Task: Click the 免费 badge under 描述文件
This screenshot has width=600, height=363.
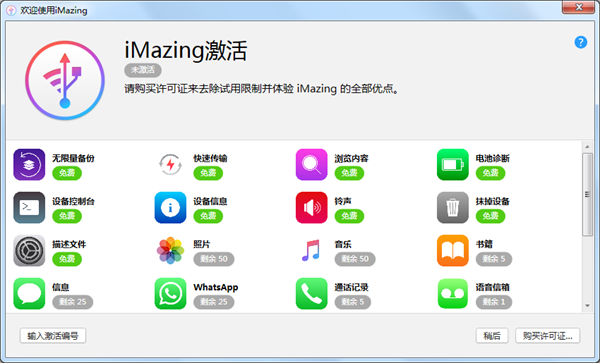Action: click(x=67, y=259)
